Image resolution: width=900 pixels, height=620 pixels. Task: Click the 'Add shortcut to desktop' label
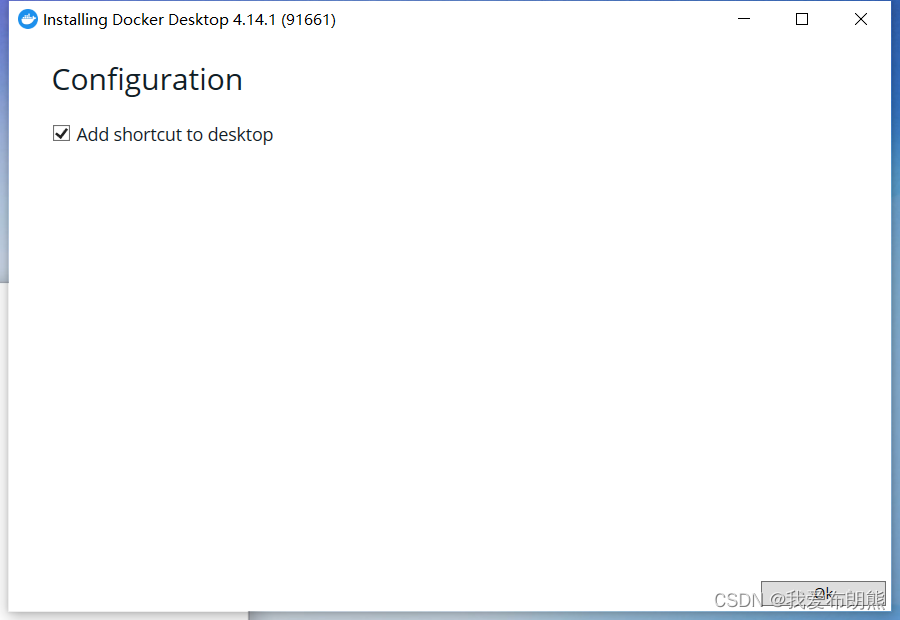tap(174, 134)
